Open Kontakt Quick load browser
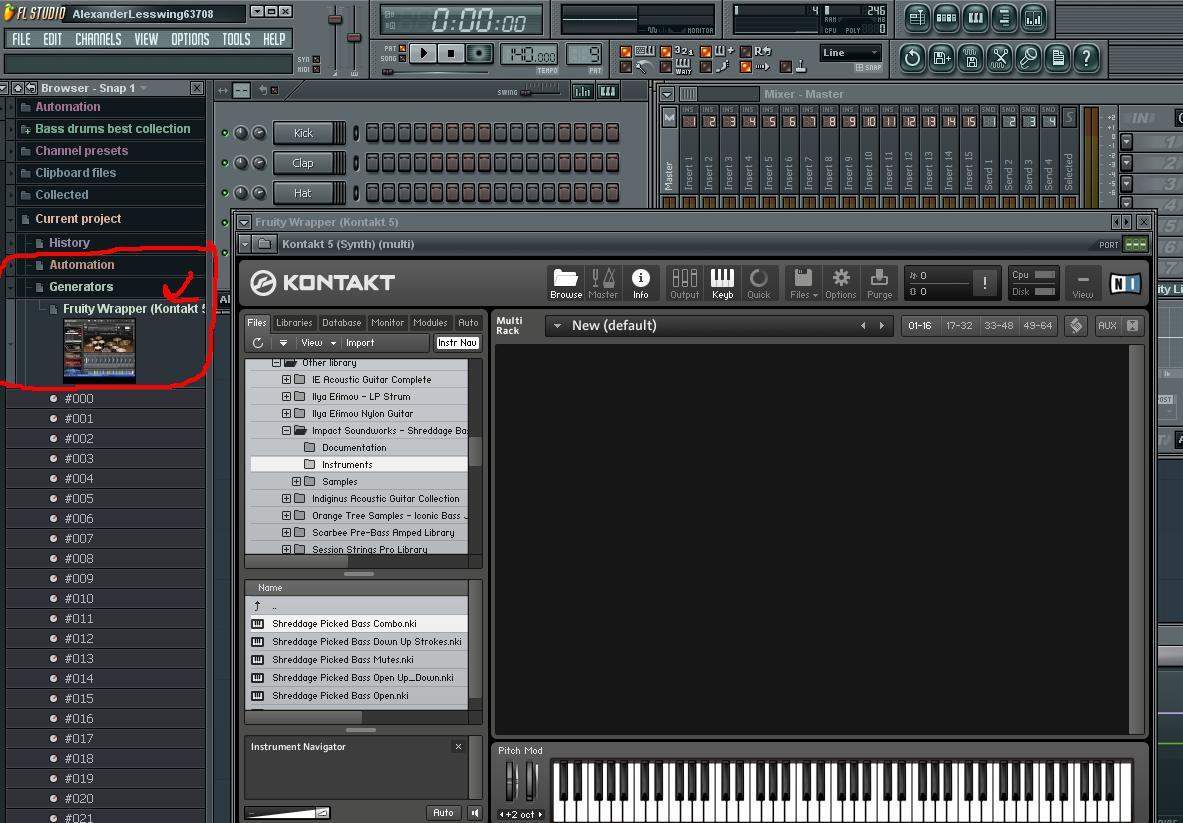Image resolution: width=1183 pixels, height=823 pixels. pyautogui.click(x=758, y=283)
